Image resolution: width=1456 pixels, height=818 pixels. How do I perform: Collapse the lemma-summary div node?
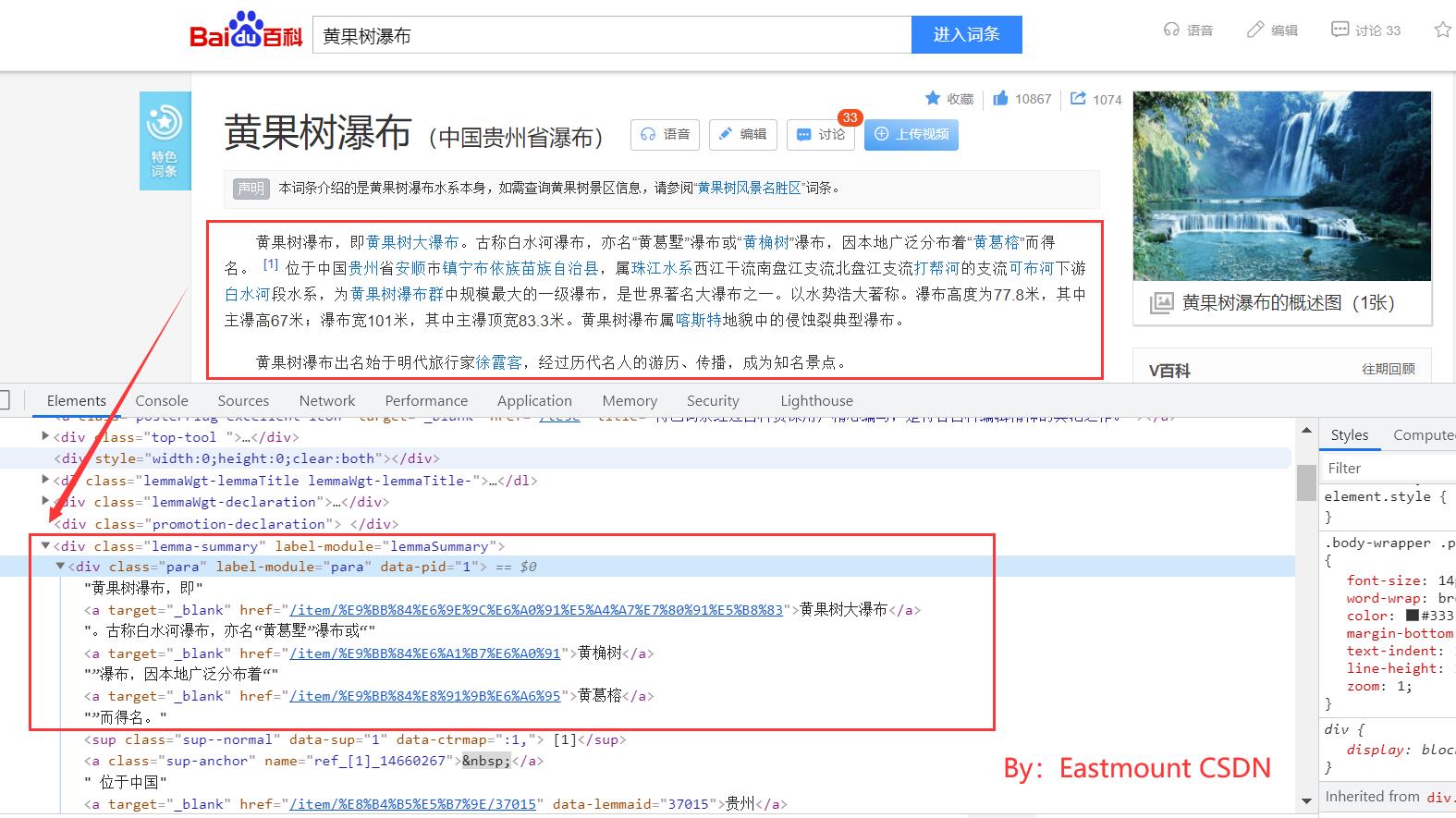pos(45,545)
